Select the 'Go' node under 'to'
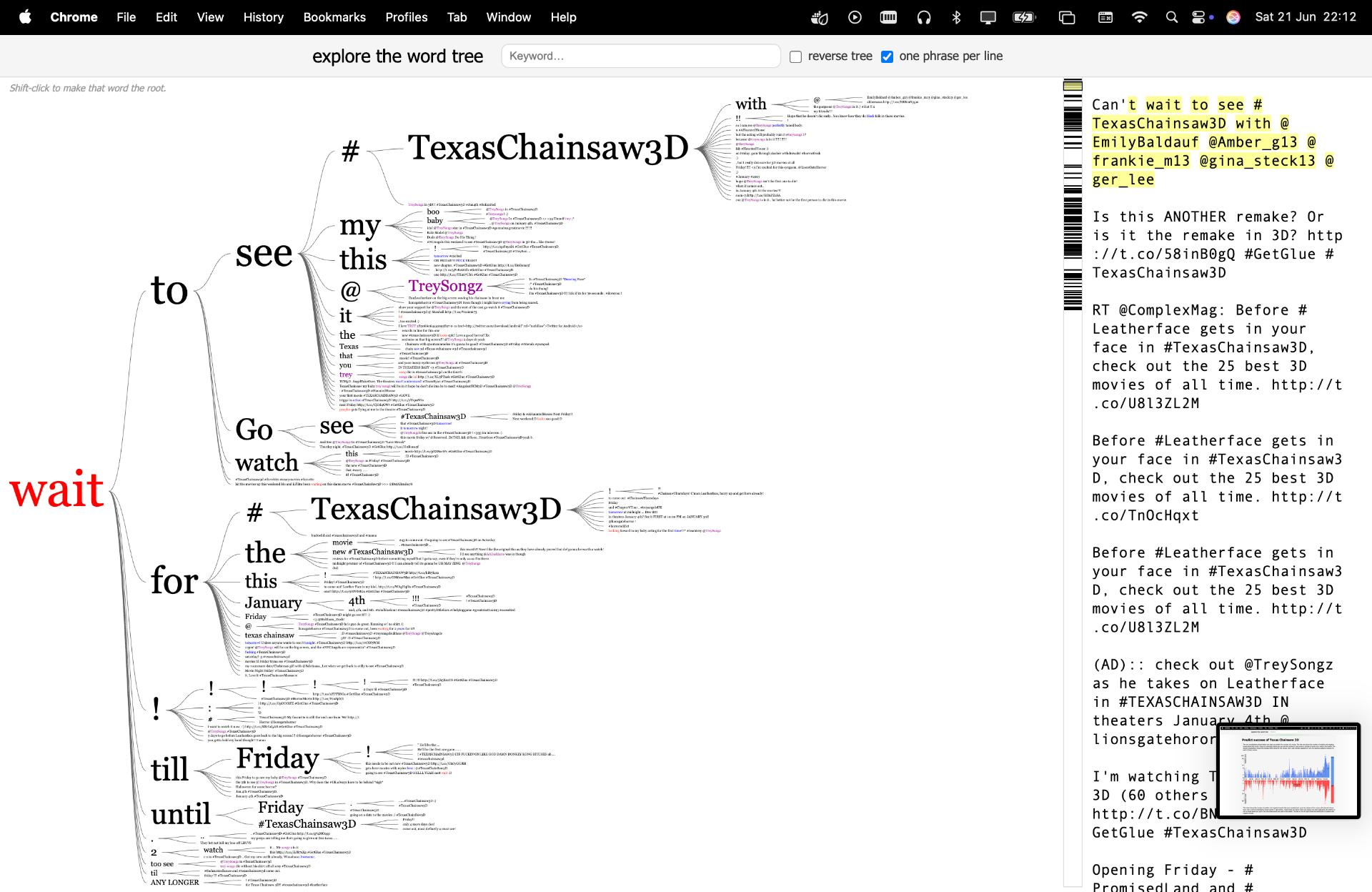The image size is (1372, 892). pos(254,430)
